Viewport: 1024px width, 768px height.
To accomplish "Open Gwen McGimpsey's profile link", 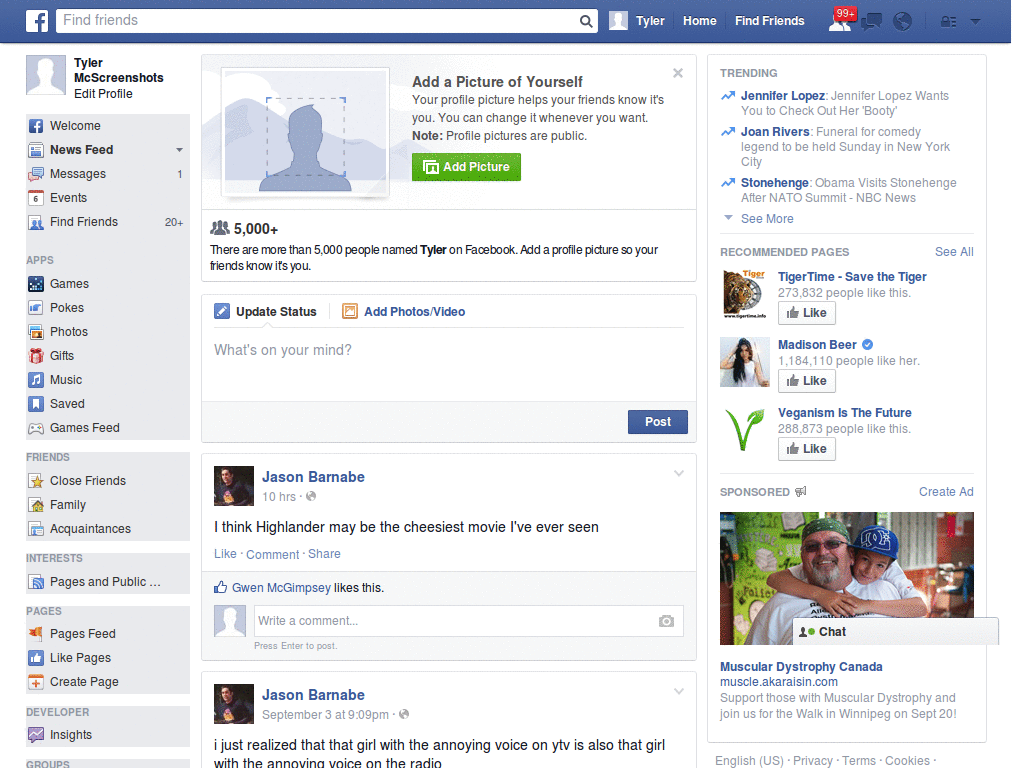I will tap(281, 588).
